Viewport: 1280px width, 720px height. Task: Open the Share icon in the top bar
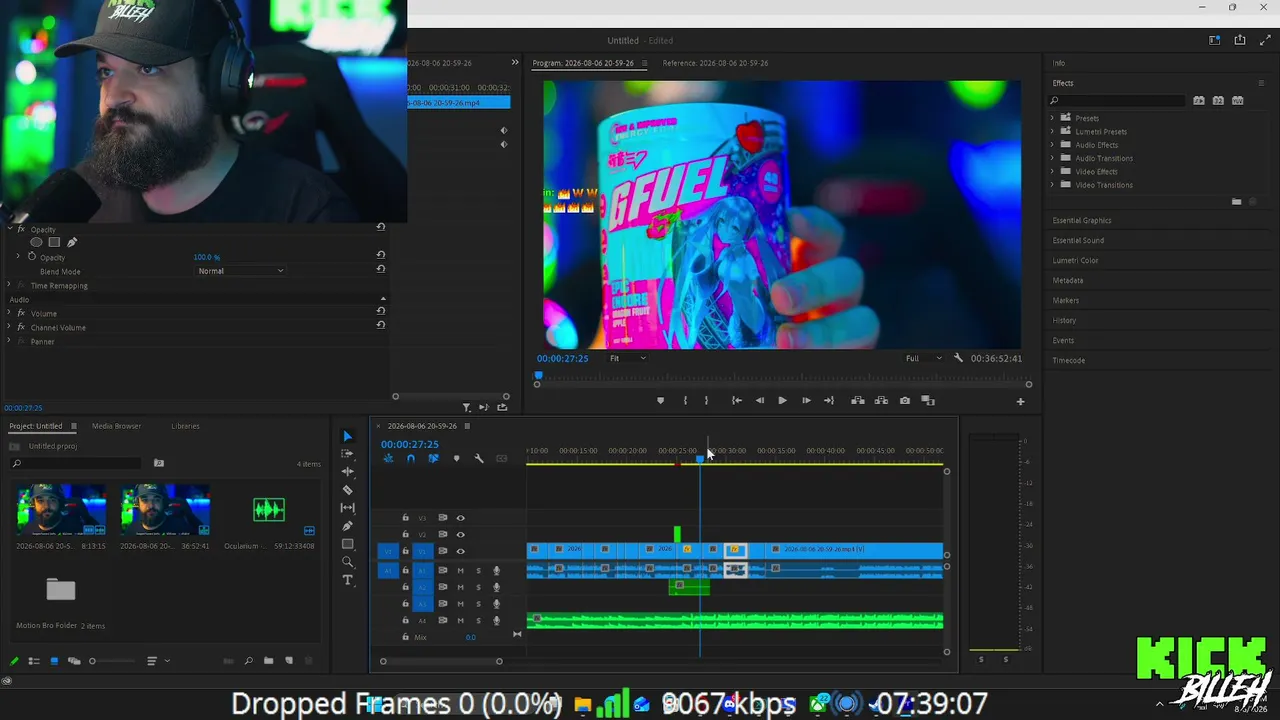point(1240,40)
